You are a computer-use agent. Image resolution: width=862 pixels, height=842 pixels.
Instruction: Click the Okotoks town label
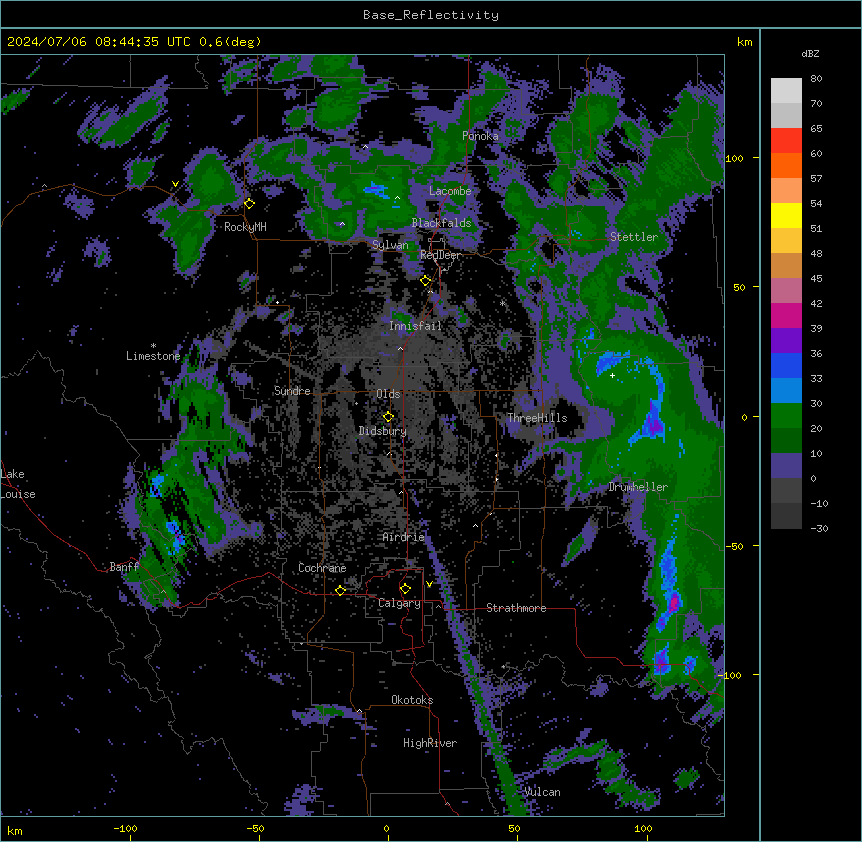[412, 700]
